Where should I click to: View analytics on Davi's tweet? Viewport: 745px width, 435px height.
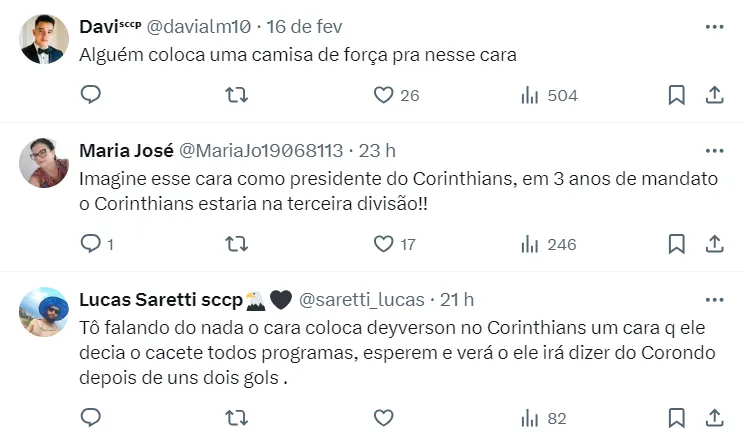click(530, 95)
